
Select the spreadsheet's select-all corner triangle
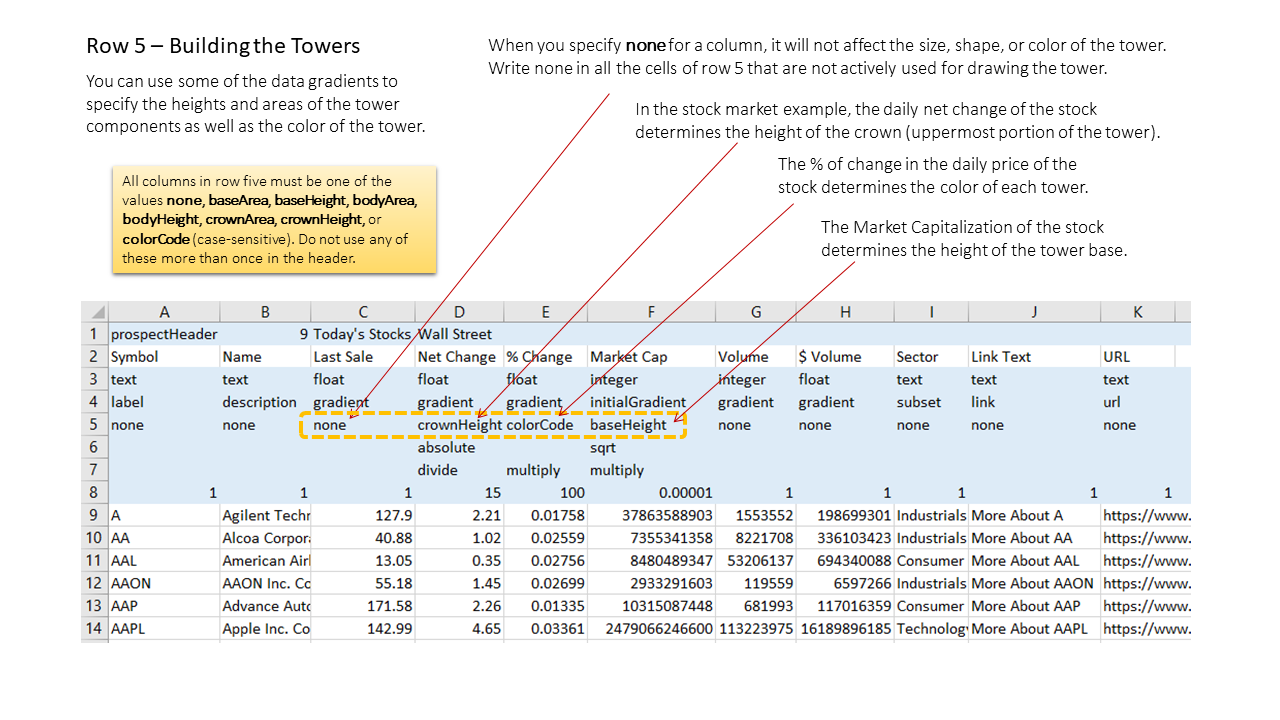95,312
